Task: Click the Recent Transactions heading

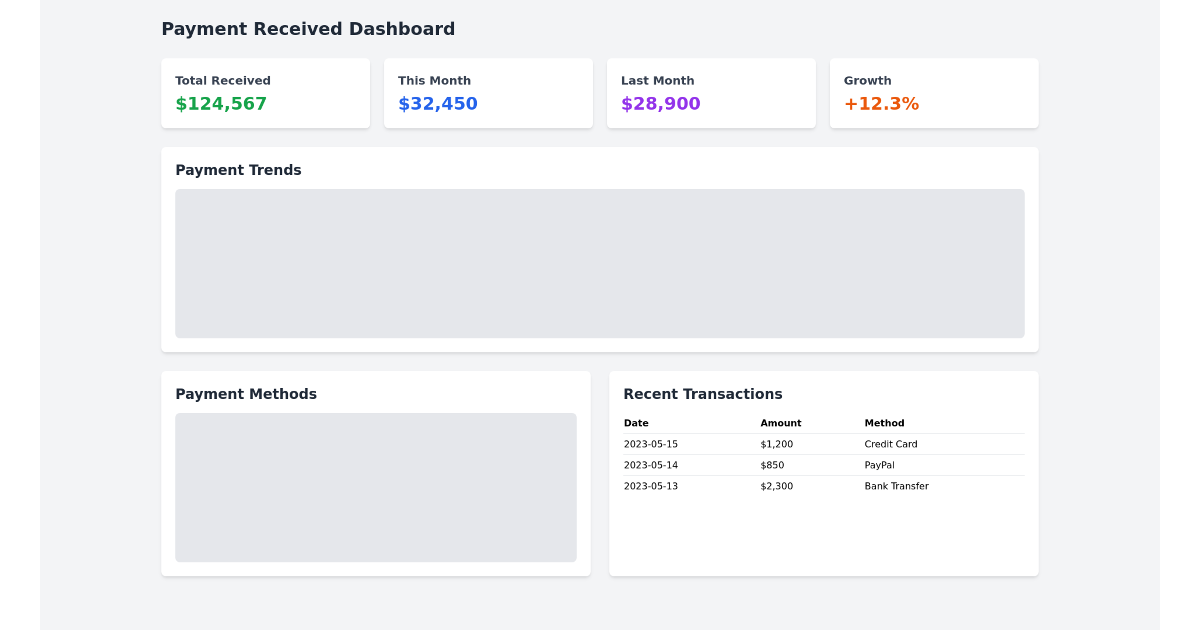Action: 703,394
